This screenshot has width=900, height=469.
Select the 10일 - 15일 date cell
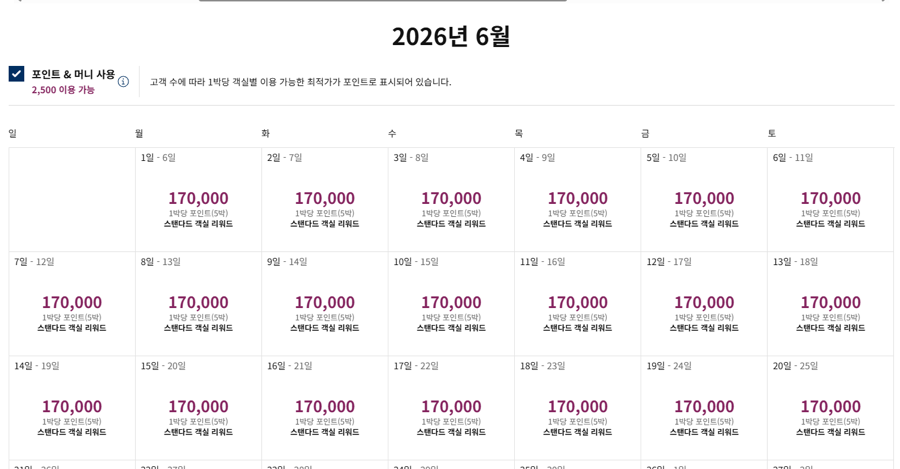(x=451, y=304)
